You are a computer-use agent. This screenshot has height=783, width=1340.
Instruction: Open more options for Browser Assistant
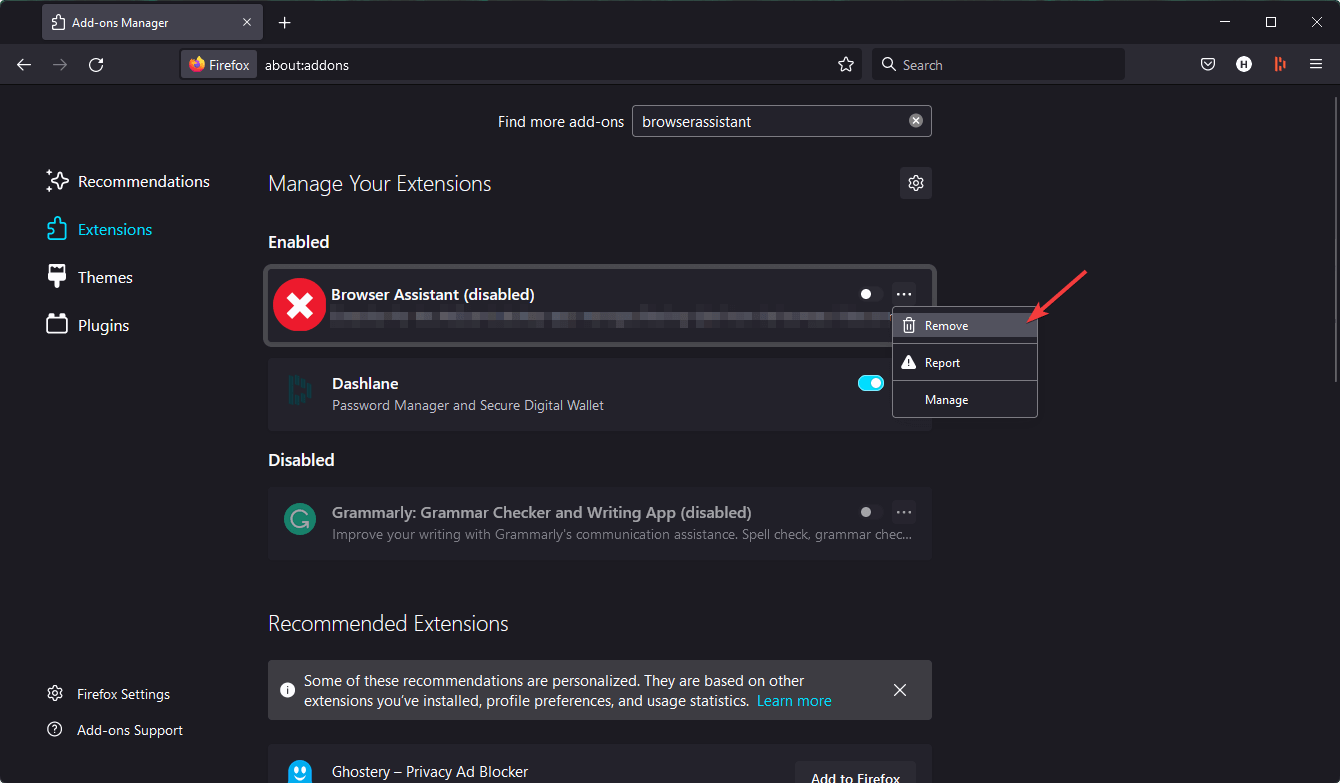904,294
